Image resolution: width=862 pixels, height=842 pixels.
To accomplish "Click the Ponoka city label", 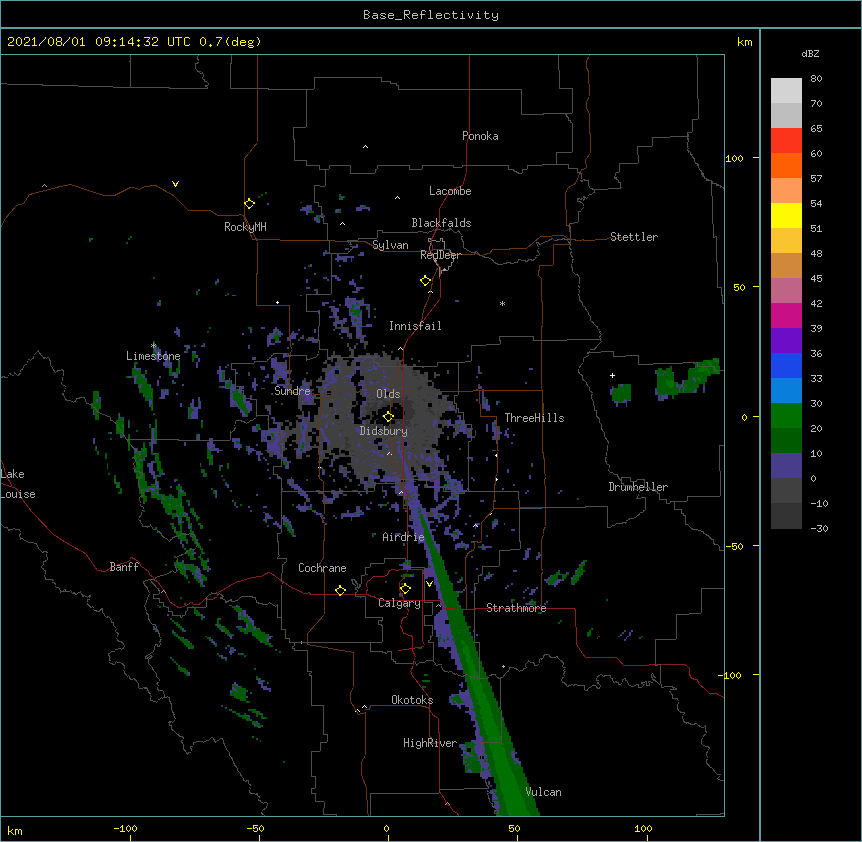I will point(480,136).
